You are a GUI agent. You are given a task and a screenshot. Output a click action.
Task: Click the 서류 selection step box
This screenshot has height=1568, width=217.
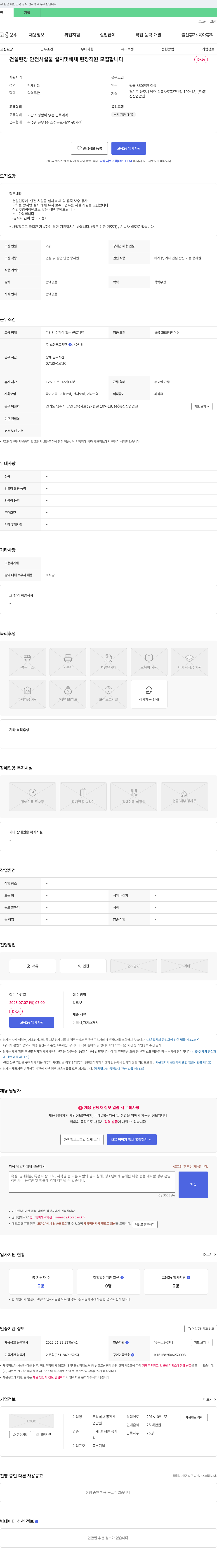tap(32, 966)
